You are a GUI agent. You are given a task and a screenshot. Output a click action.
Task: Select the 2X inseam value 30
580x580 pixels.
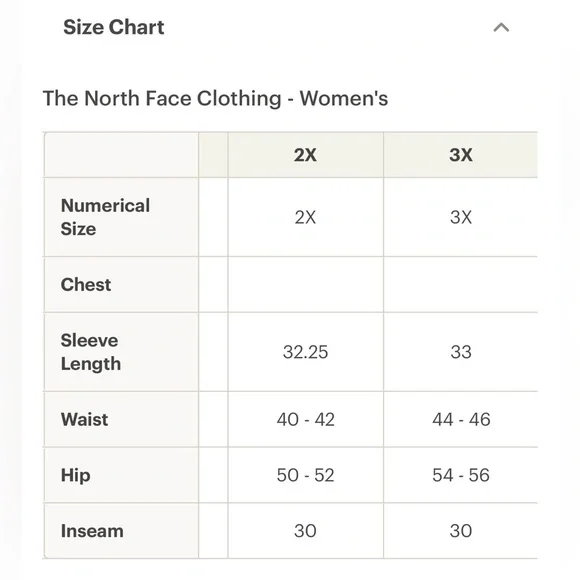tap(306, 531)
